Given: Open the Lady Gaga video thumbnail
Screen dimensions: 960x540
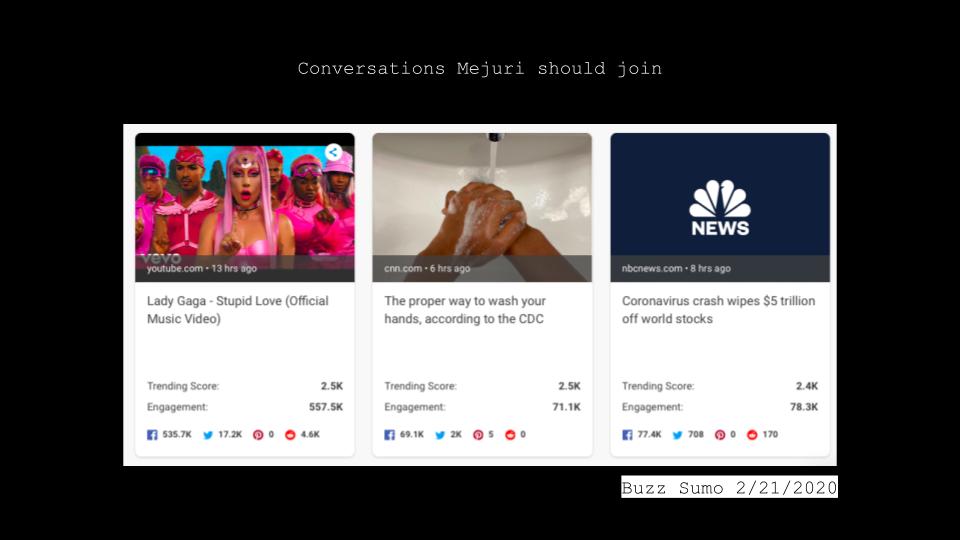Looking at the screenshot, I should [x=245, y=207].
